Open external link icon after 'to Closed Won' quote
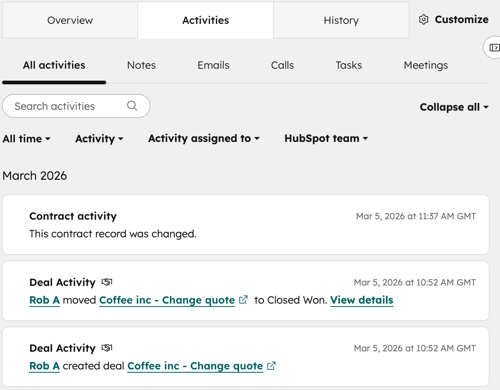This screenshot has height=390, width=500. [x=243, y=300]
